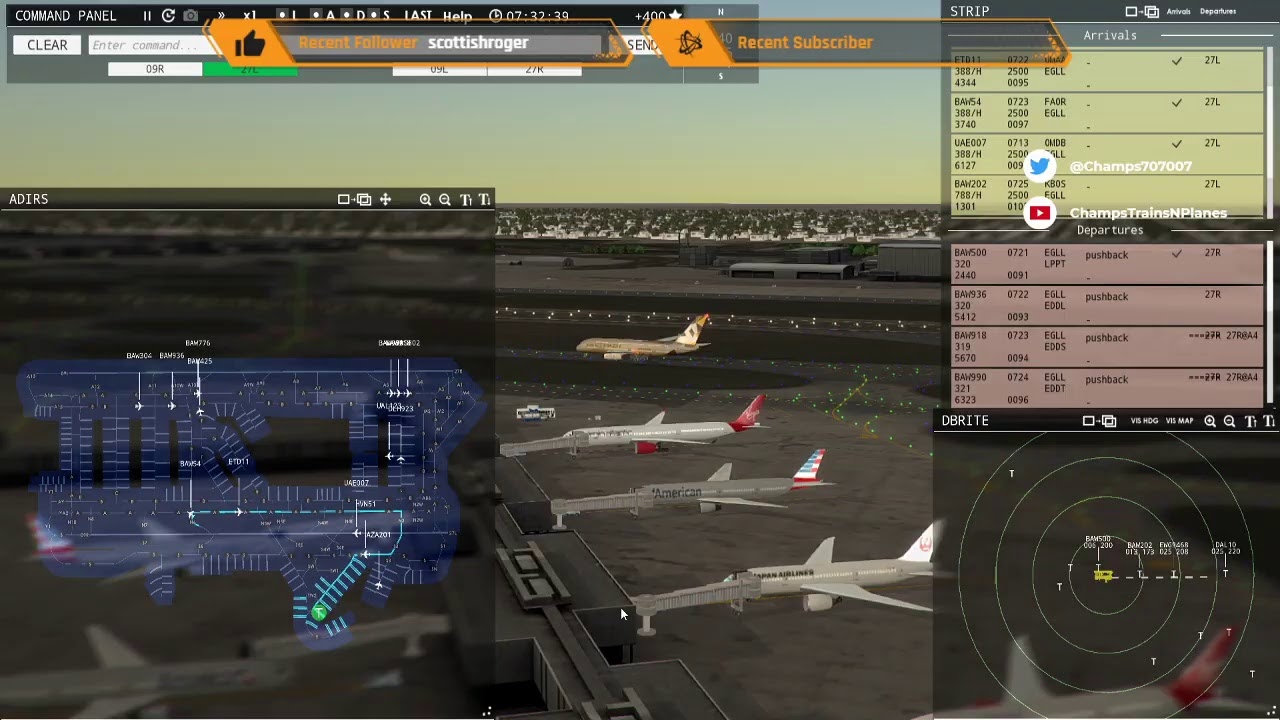Click AZA201 label on ADIRS map
The height and width of the screenshot is (720, 1280).
(x=378, y=535)
